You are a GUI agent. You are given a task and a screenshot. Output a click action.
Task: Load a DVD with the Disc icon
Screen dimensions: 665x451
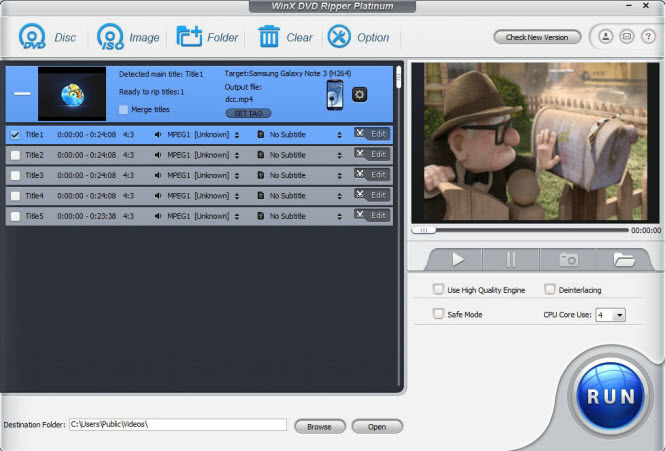click(47, 37)
